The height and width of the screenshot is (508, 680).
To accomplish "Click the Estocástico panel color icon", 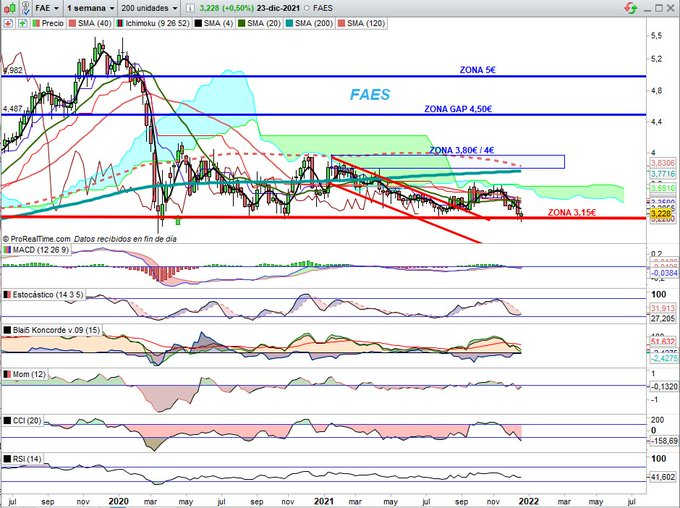I will point(7,295).
